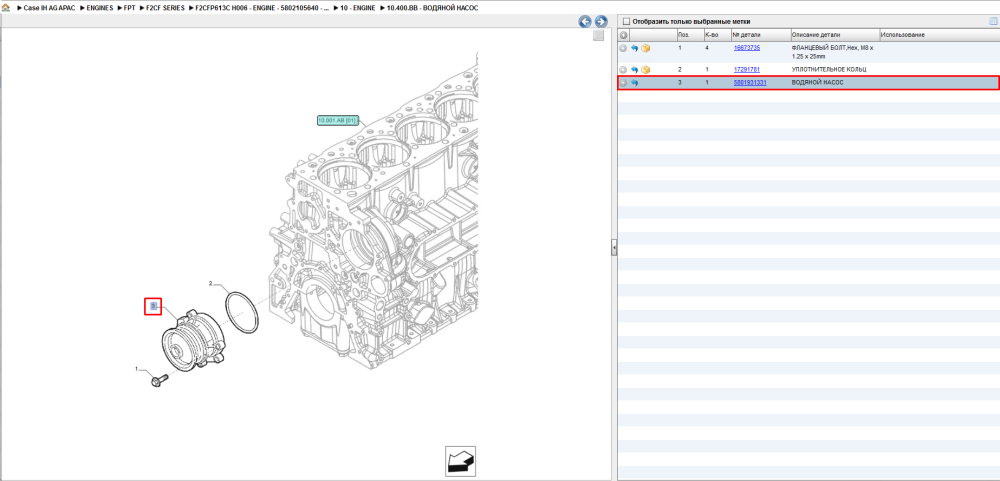This screenshot has height=481, width=1000.
Task: Click the large back arrow below diagram
Action: (x=460, y=462)
